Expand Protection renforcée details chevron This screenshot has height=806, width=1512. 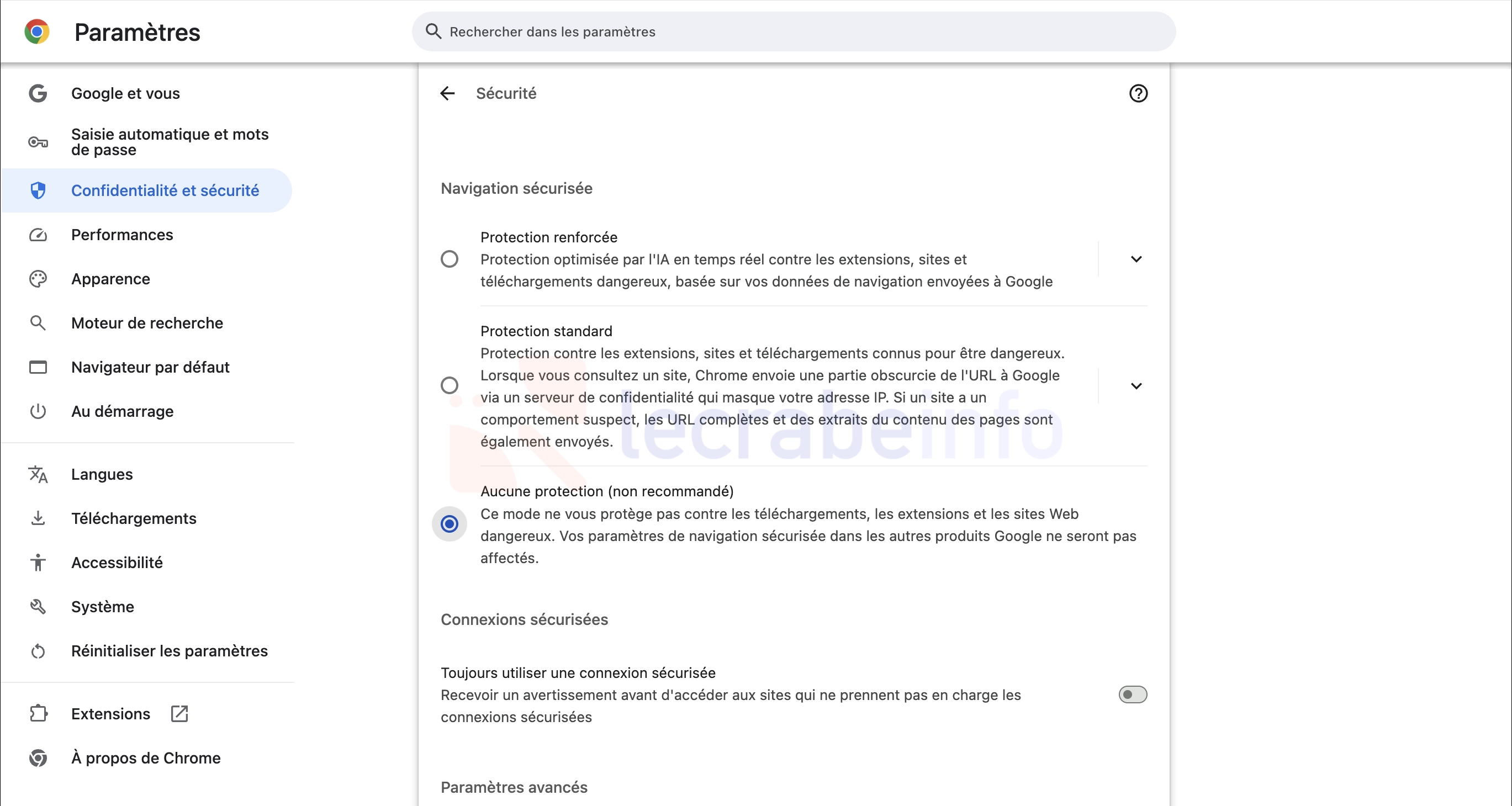1136,259
